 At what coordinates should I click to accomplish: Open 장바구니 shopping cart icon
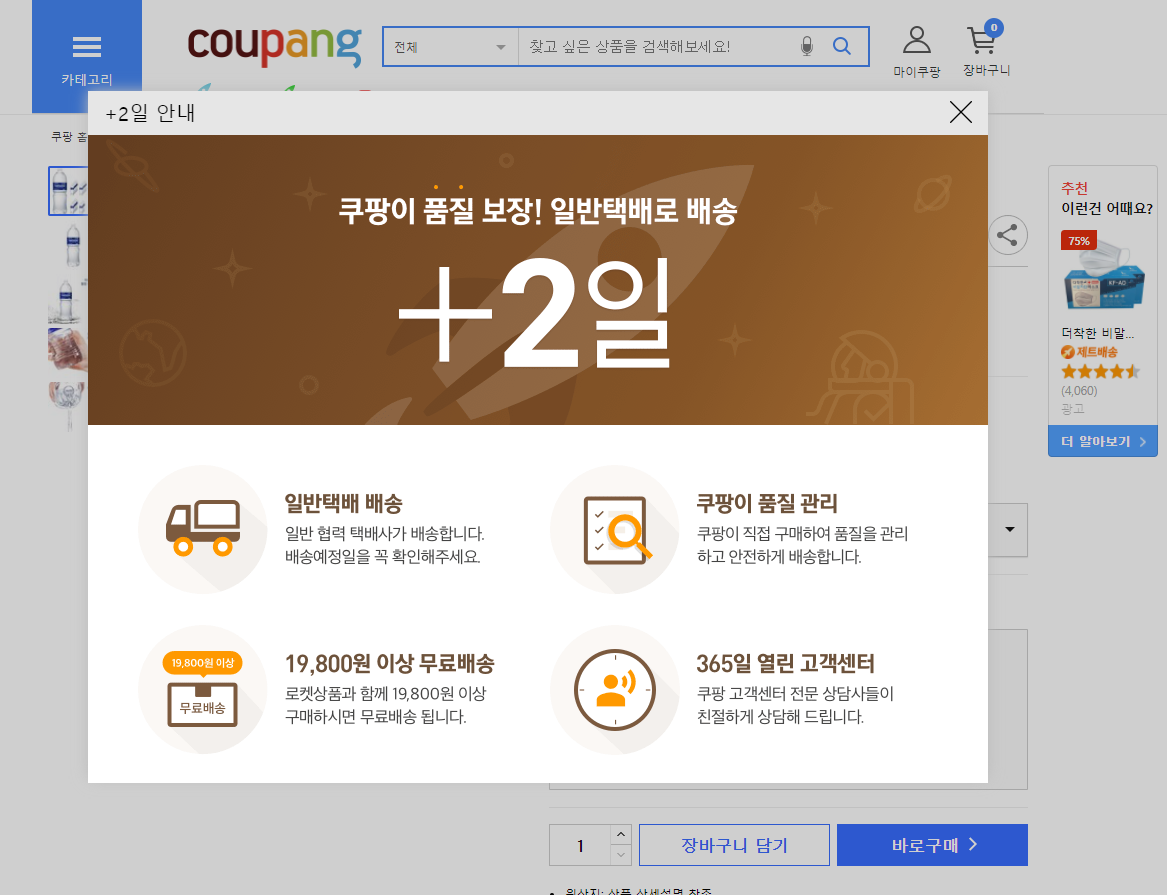986,49
